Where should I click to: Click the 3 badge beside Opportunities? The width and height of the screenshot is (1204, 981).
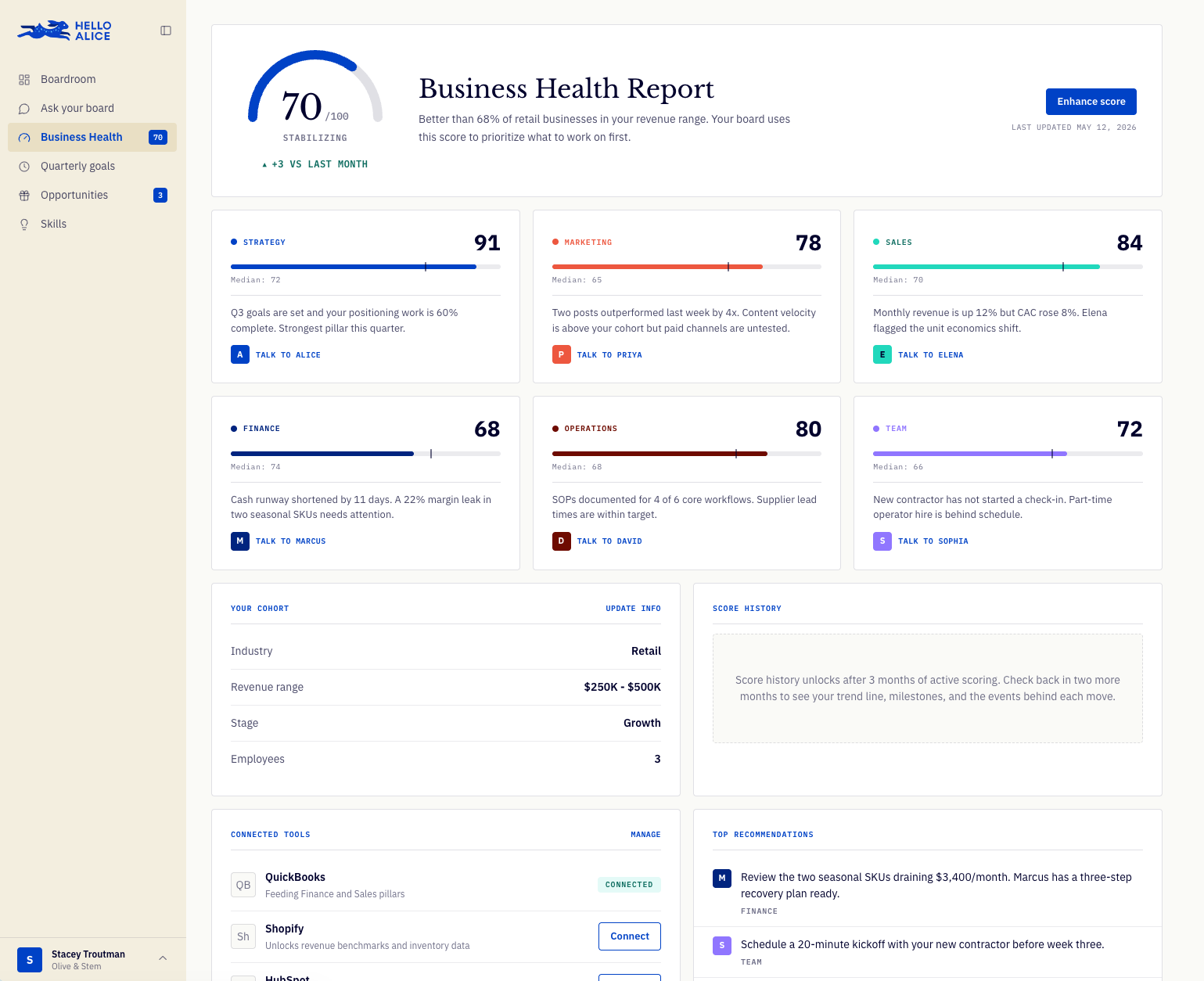pyautogui.click(x=160, y=196)
